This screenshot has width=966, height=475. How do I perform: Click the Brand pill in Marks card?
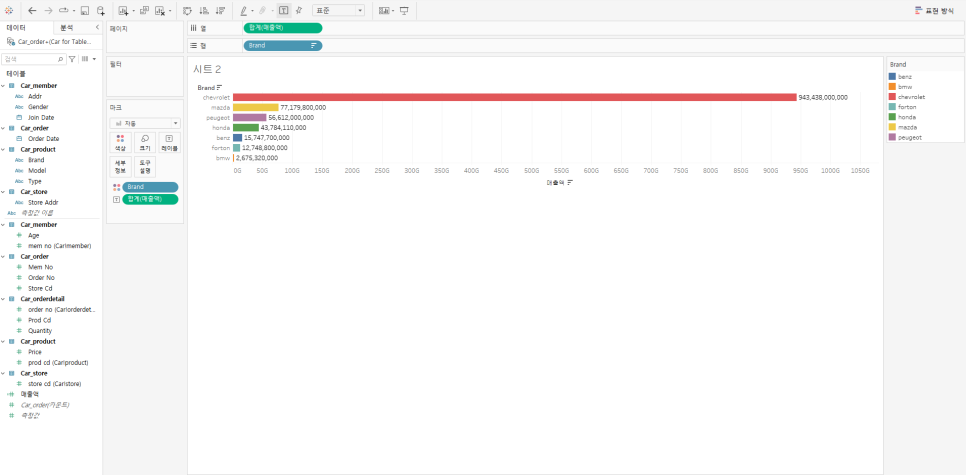click(x=150, y=187)
